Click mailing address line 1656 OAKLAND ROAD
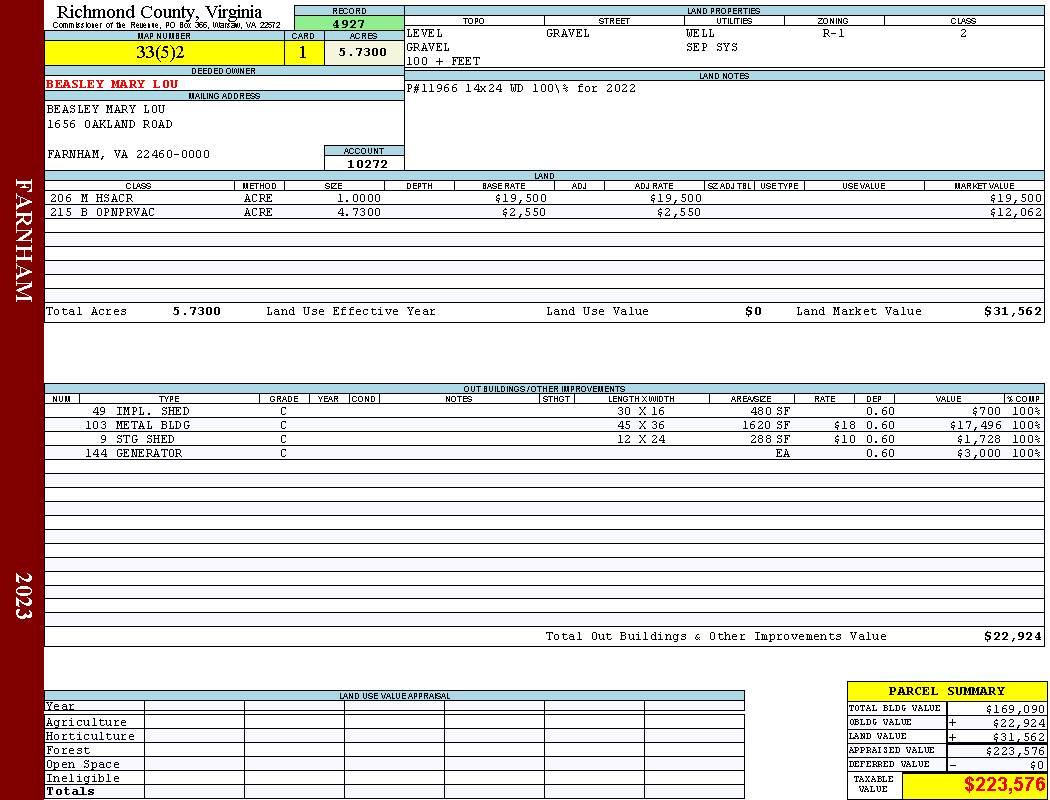The width and height of the screenshot is (1050, 800). [x=109, y=124]
